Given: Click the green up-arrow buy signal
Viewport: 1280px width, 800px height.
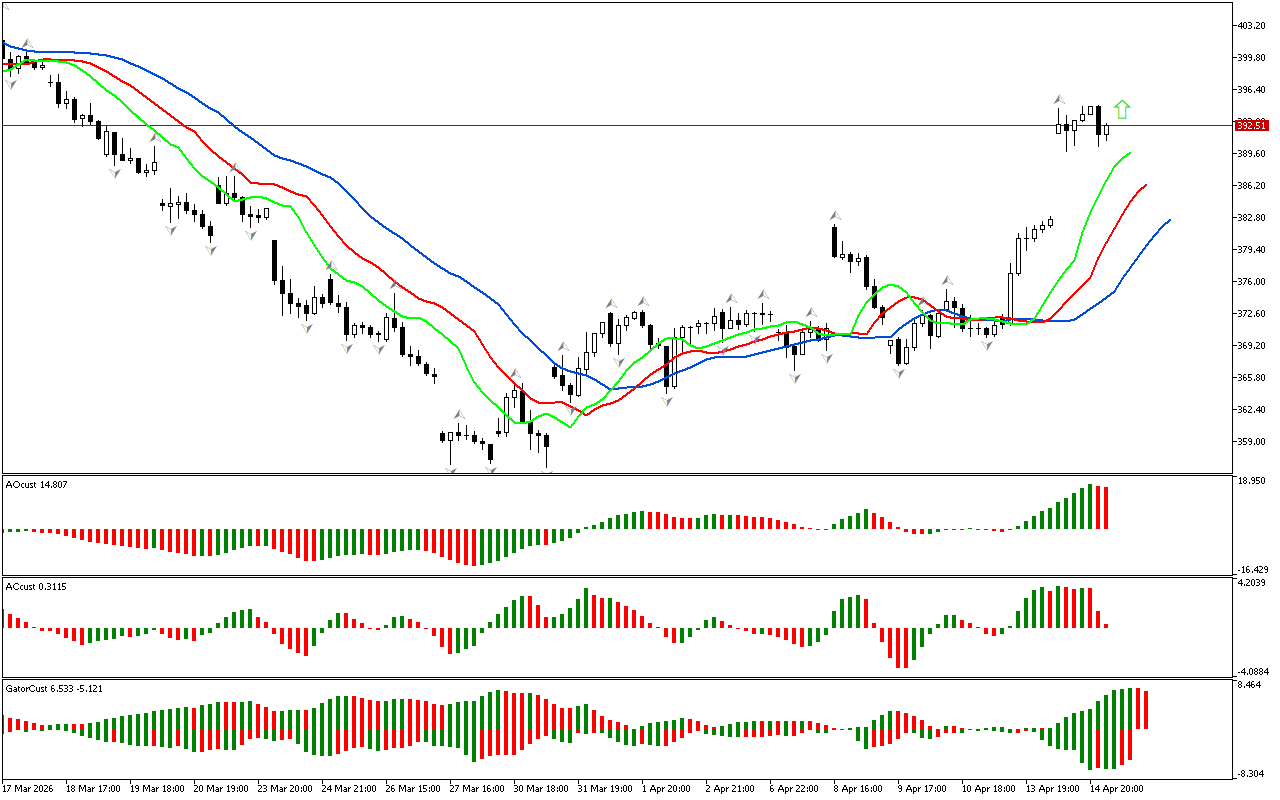Looking at the screenshot, I should pyautogui.click(x=1122, y=109).
